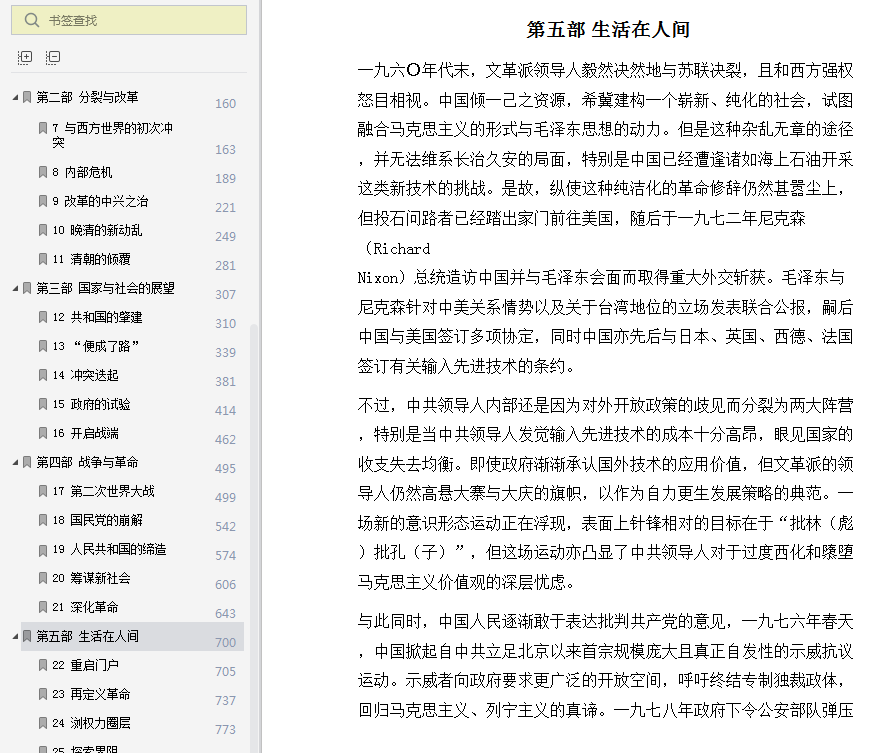Click page number 495 in bookmarks
This screenshot has height=753, width=882.
[226, 468]
